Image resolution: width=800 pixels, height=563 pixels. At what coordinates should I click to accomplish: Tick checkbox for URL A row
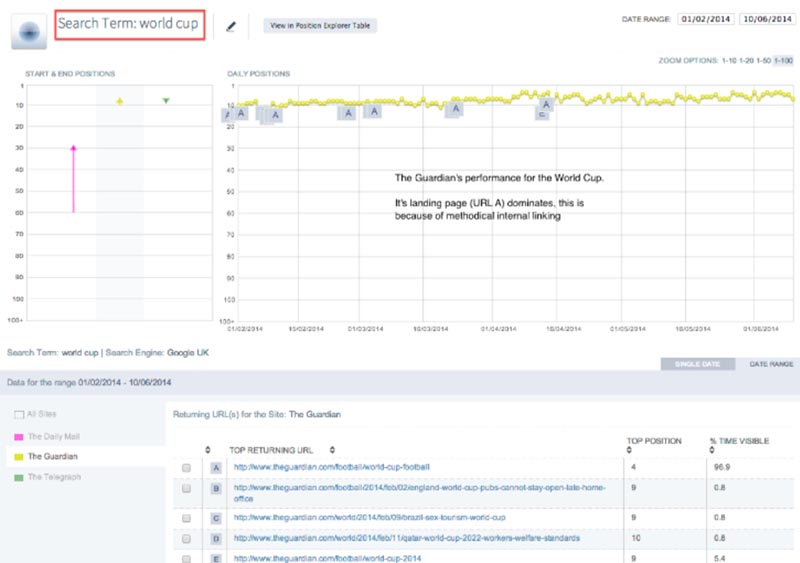click(x=186, y=468)
